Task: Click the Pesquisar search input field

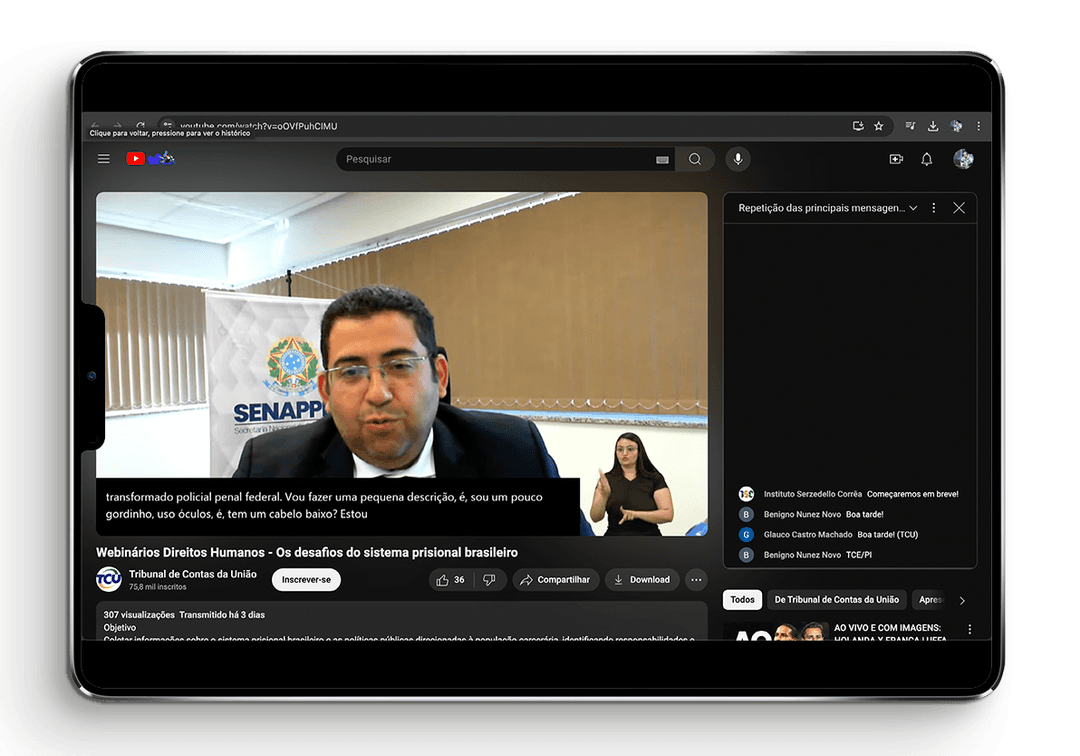Action: click(495, 159)
